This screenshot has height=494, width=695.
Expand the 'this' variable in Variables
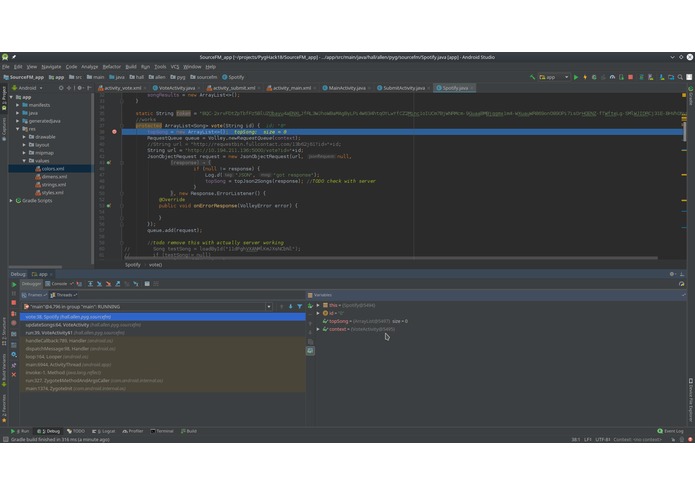318,305
